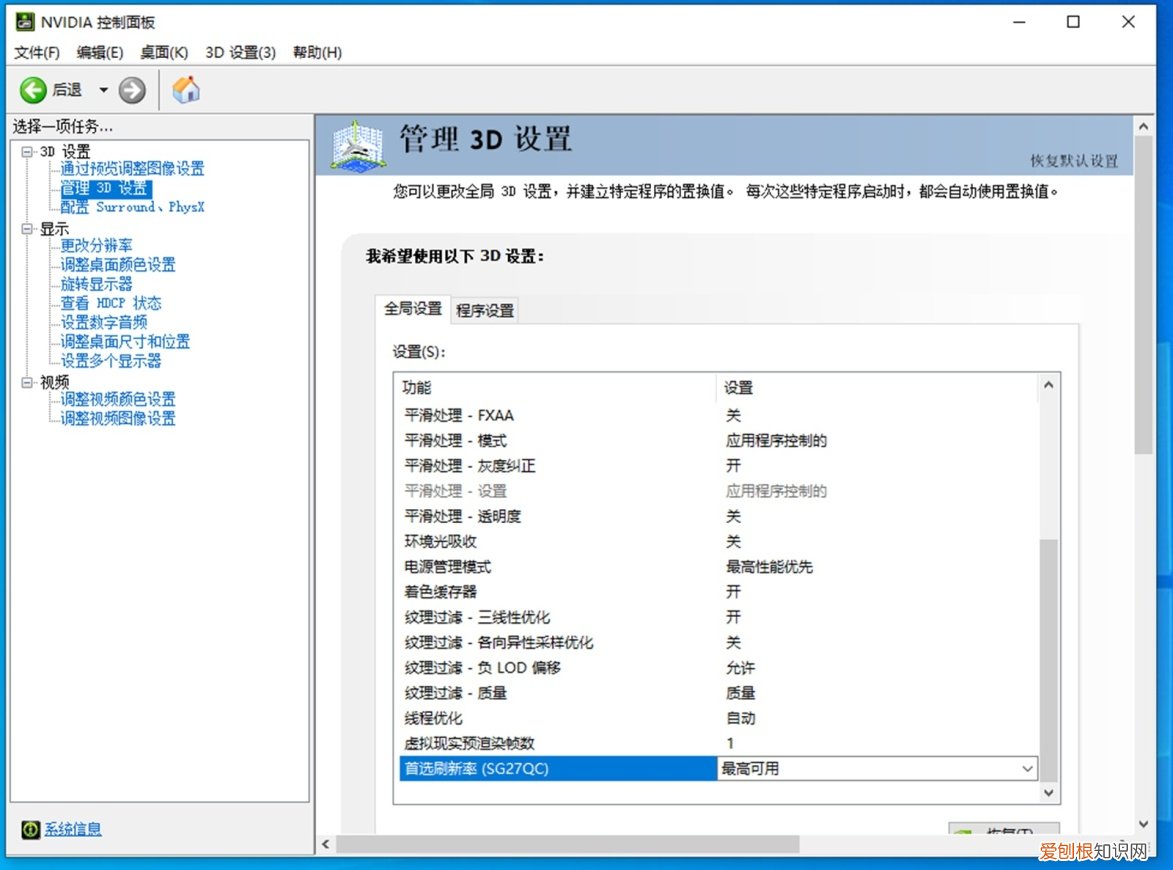Select 调整视频颜色设置 in the sidebar
This screenshot has width=1173, height=870.
(118, 399)
